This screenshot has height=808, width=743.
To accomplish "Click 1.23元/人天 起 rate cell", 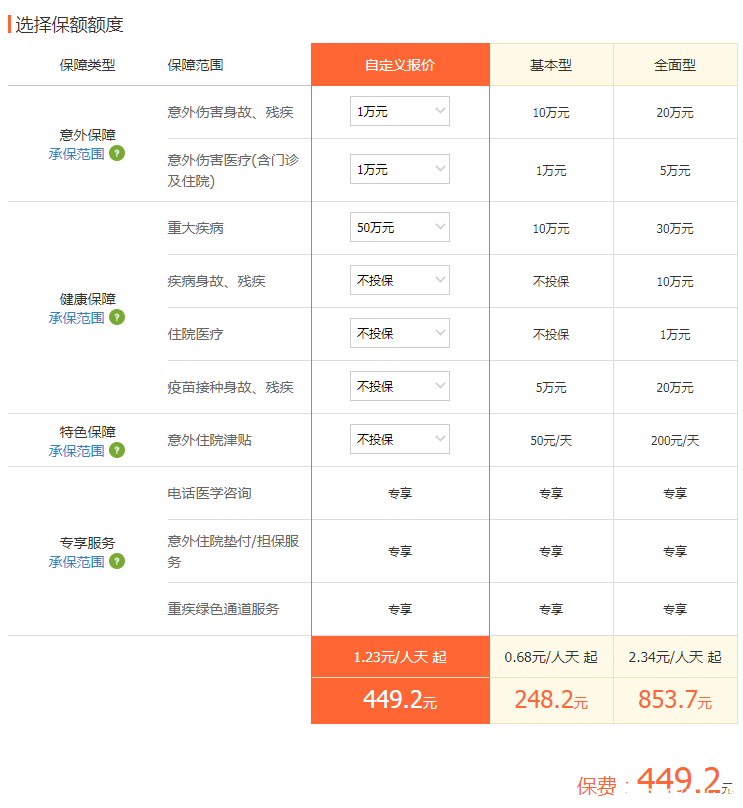I will click(400, 657).
